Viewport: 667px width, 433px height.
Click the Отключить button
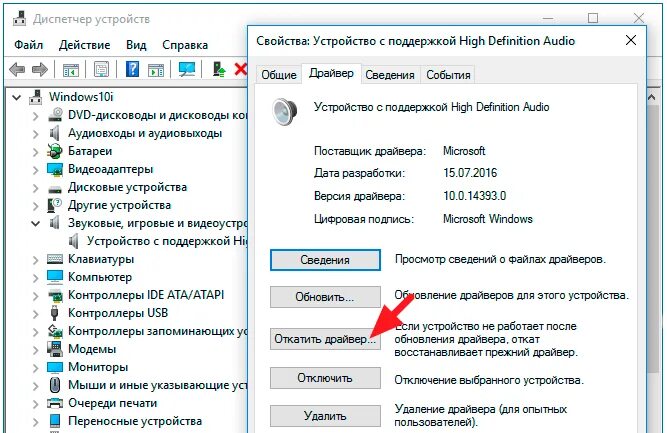[x=325, y=378]
